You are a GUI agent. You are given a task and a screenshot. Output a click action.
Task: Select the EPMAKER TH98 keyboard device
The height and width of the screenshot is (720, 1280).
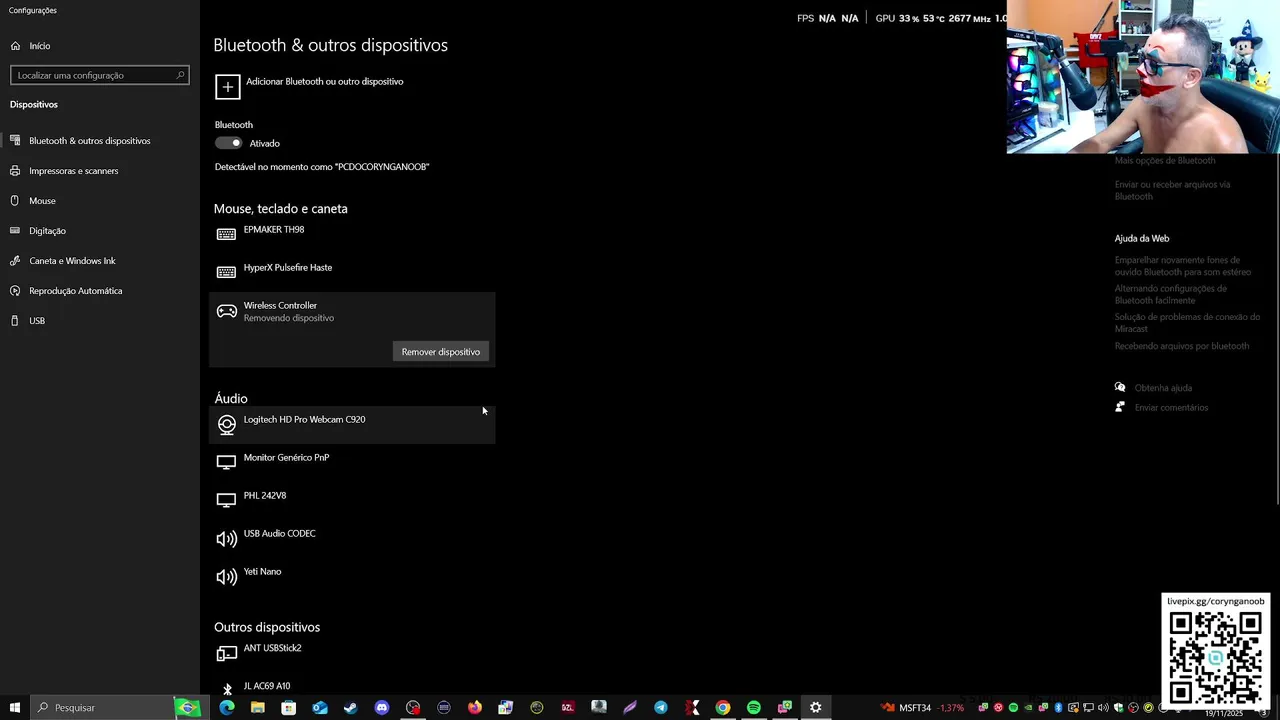[352, 235]
